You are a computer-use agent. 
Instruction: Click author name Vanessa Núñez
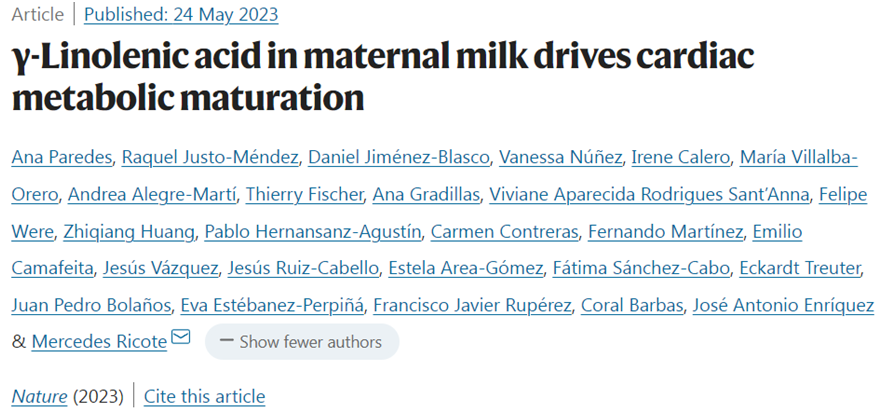(560, 158)
